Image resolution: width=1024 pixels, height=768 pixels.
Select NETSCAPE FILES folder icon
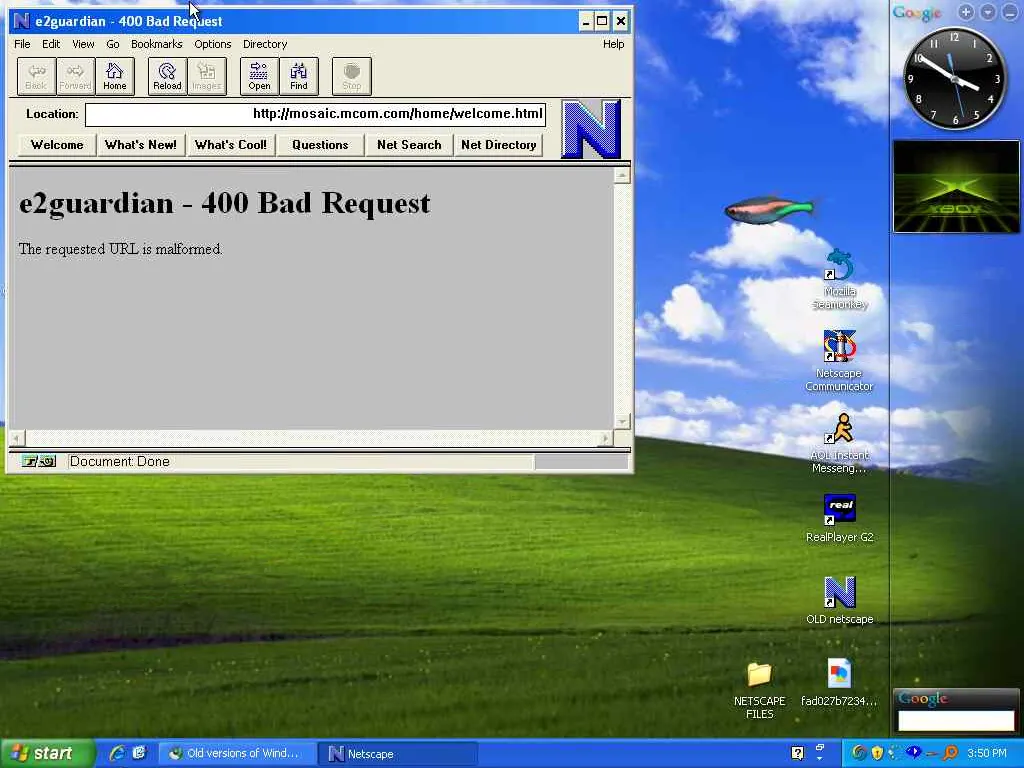760,690
